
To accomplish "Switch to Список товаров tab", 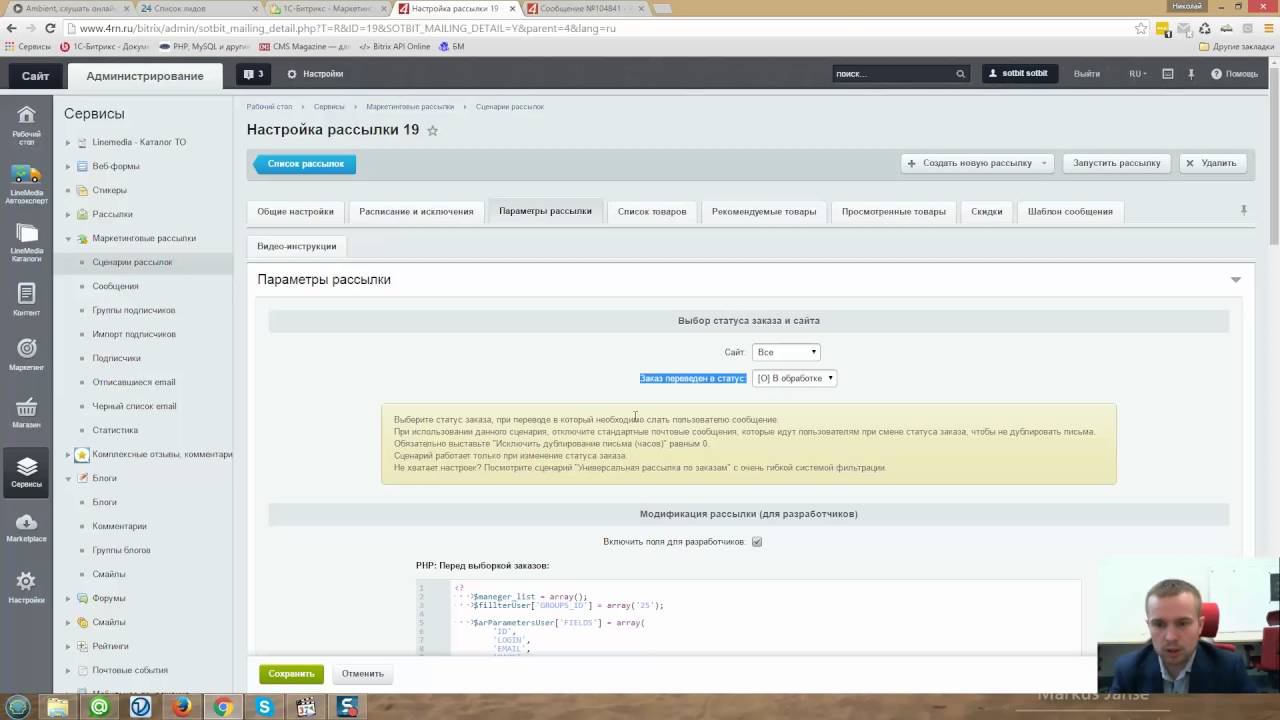I will coord(652,211).
